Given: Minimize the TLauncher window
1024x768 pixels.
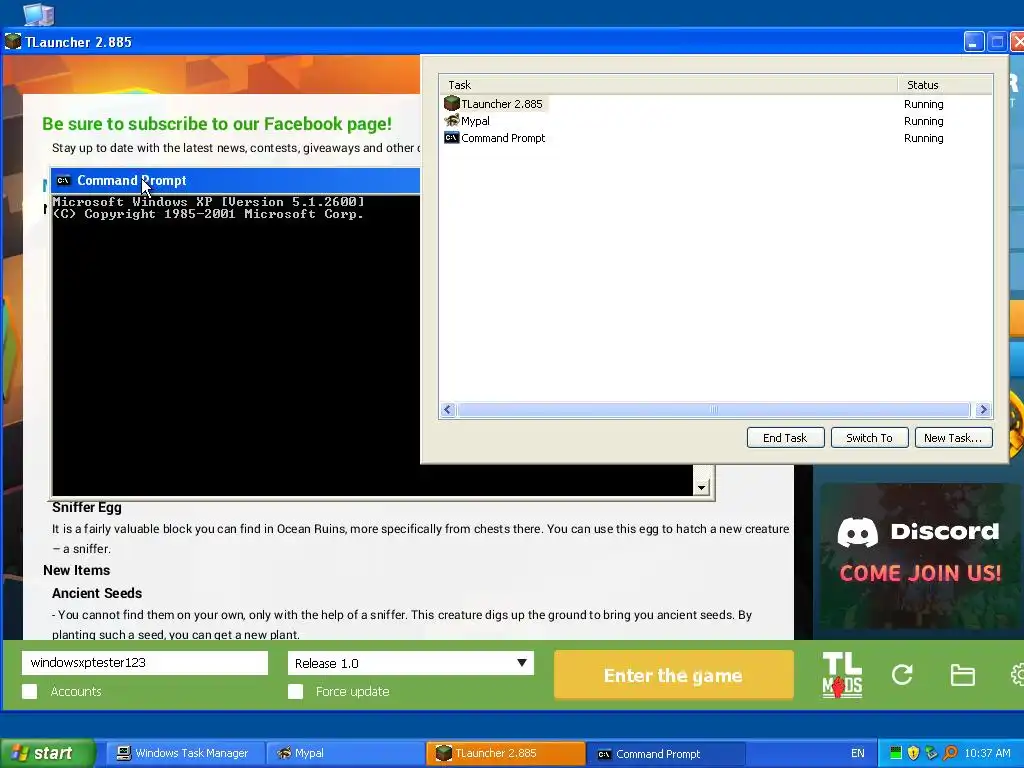Looking at the screenshot, I should pos(974,42).
